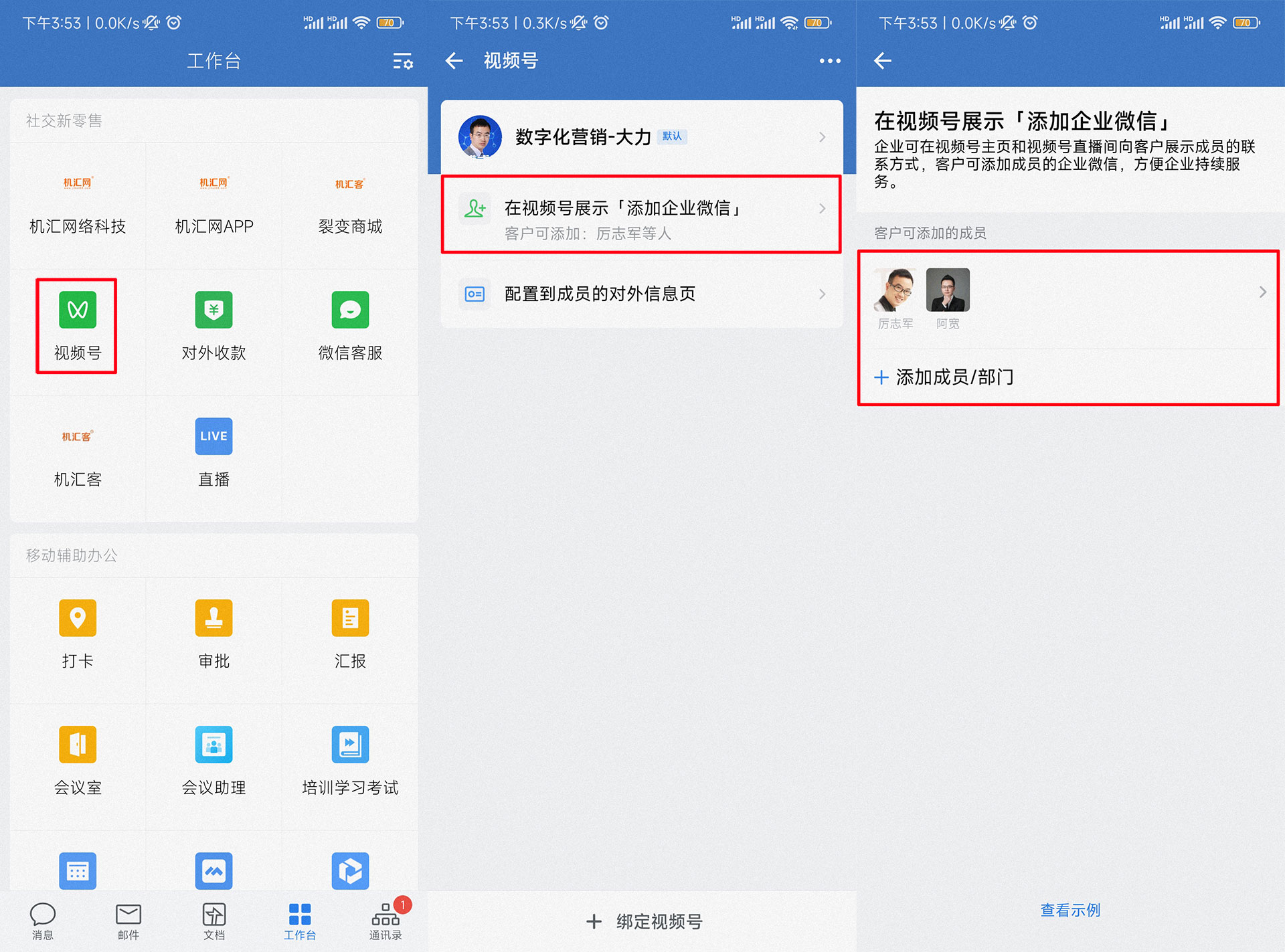The width and height of the screenshot is (1285, 952).
Task: Open the 会议助理 icon
Action: click(213, 744)
